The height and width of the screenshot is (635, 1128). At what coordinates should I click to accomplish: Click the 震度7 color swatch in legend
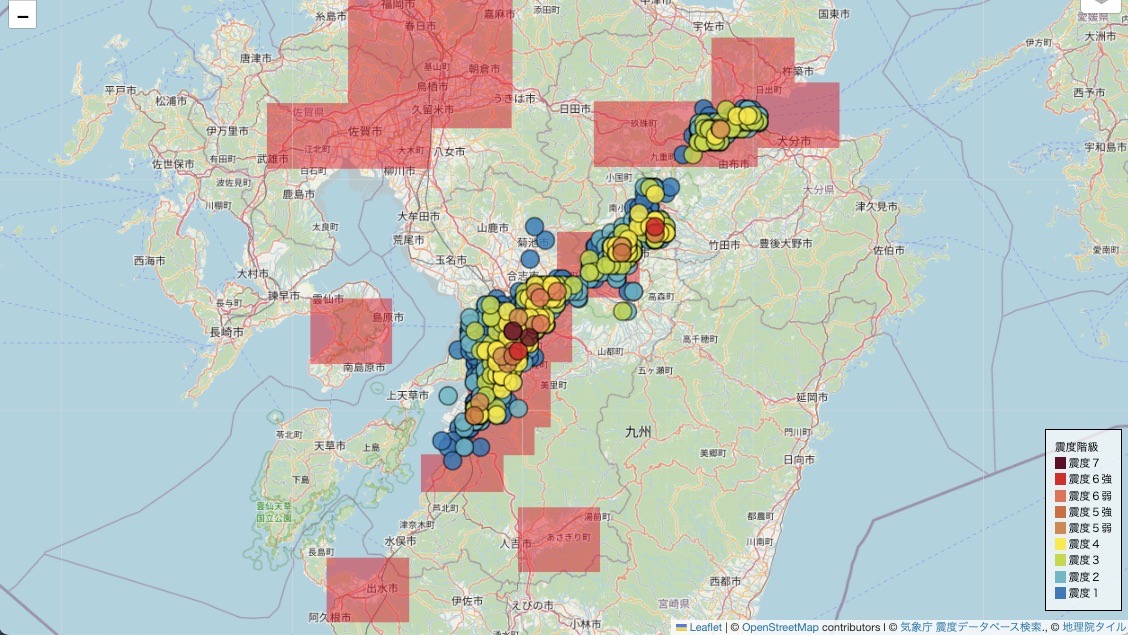pos(1060,464)
